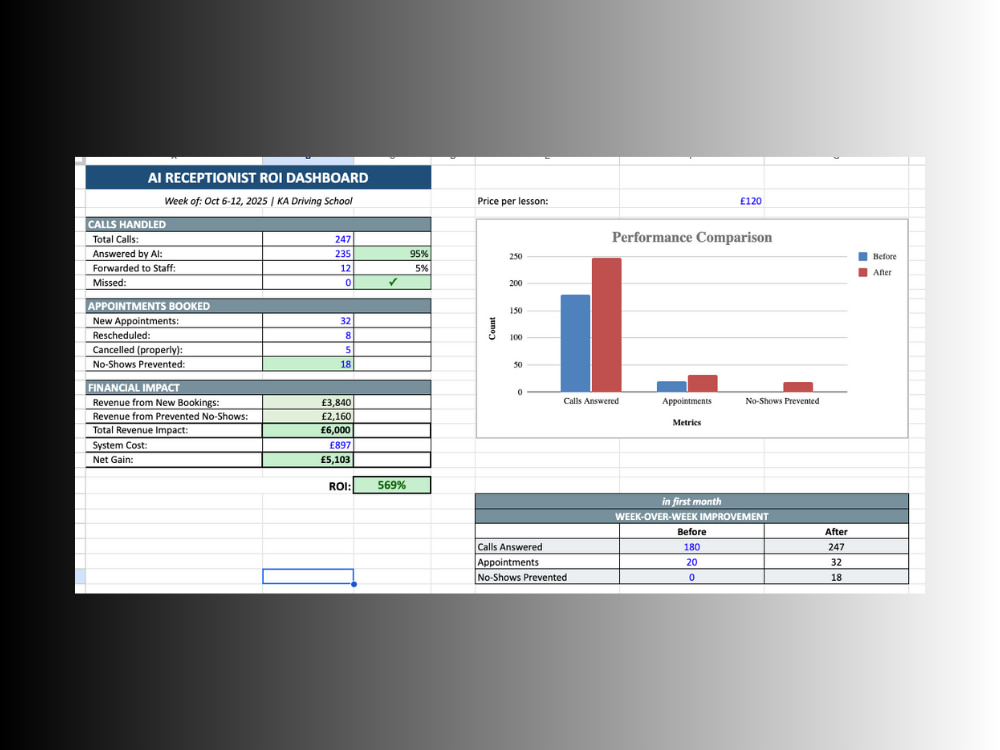Click the WEEK-OVER-WEEK IMPROVEMENT header
The height and width of the screenshot is (750, 1000).
(x=692, y=517)
